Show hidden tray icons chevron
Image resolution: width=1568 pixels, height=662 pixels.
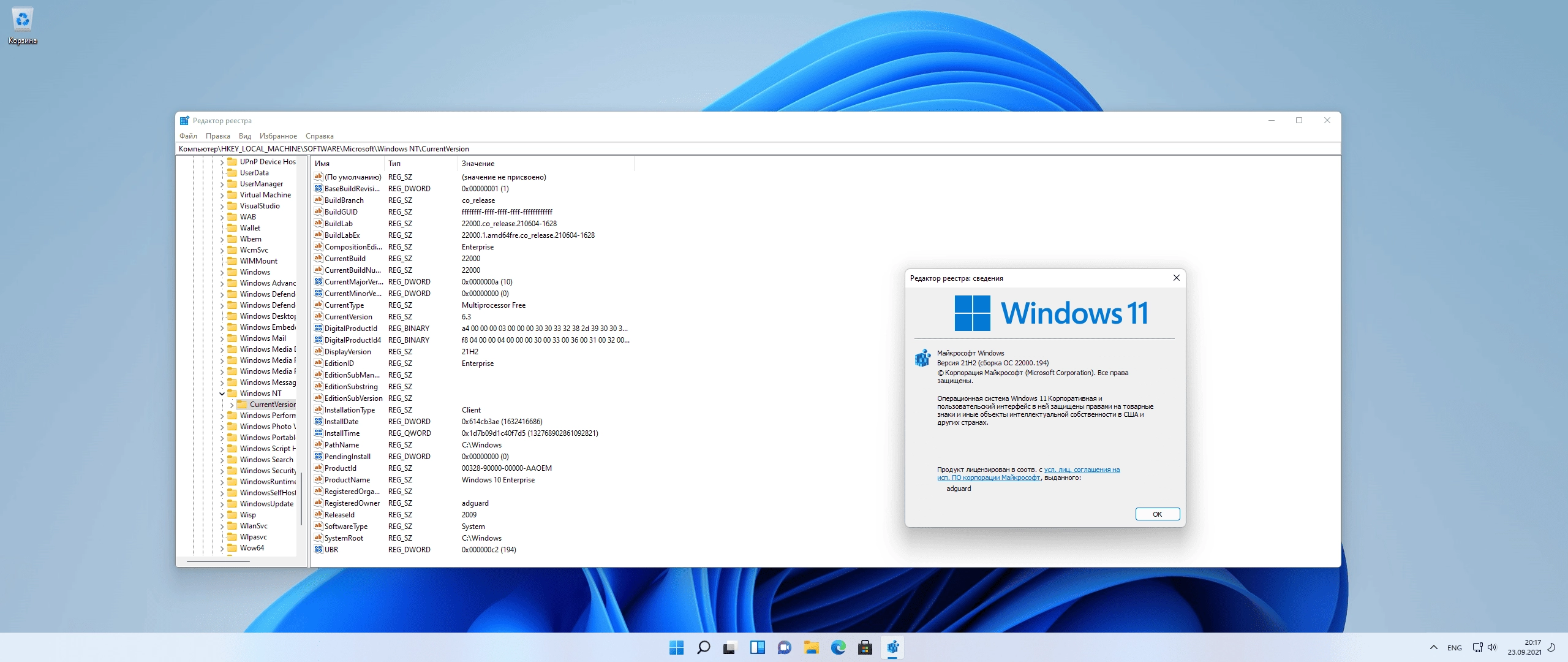pos(1433,647)
